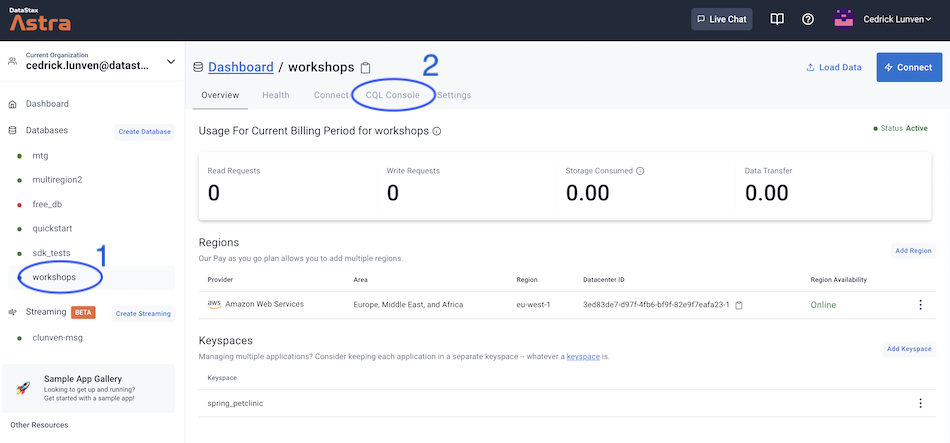Click the Amazon Web Services logo
Image resolution: width=950 pixels, height=443 pixels.
tap(214, 304)
